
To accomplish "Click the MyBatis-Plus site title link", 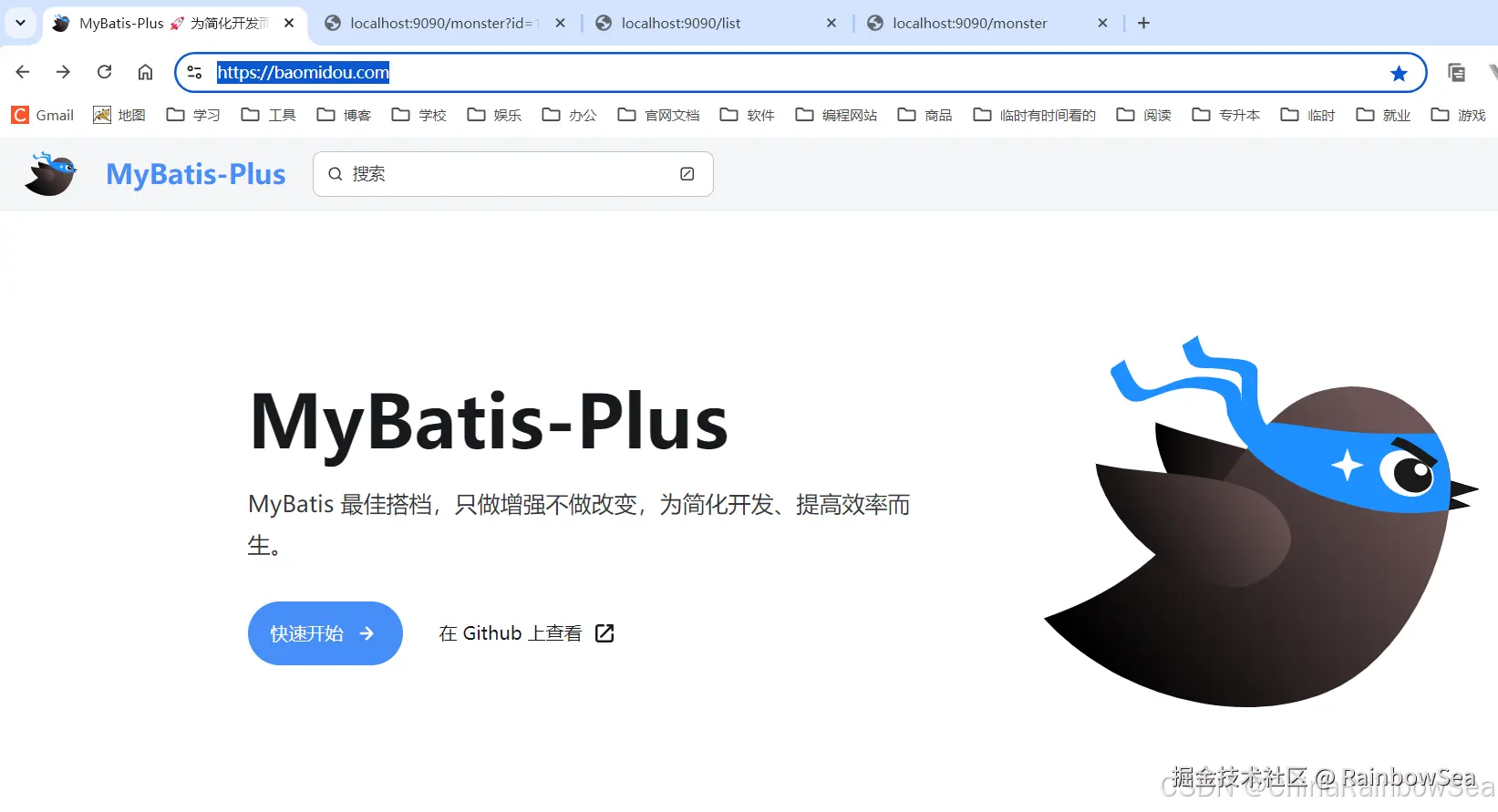I will tap(196, 174).
